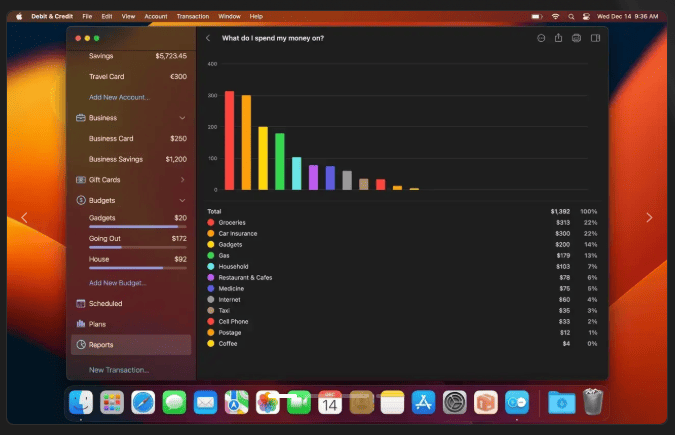Click Add New Budget link

(x=117, y=283)
